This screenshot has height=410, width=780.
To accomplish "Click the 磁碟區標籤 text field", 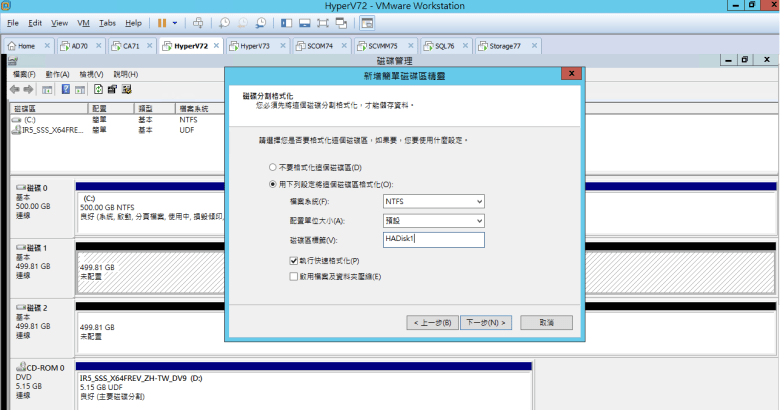I will [432, 240].
